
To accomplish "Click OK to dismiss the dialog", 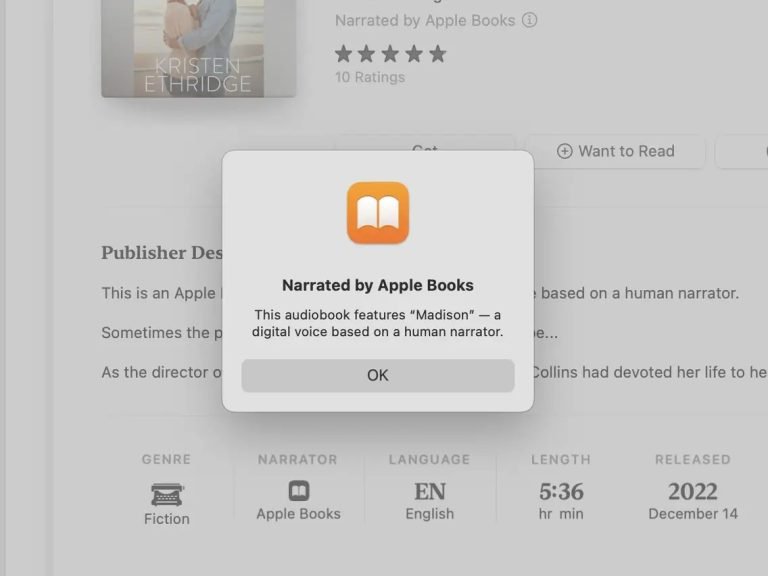I will tap(377, 375).
